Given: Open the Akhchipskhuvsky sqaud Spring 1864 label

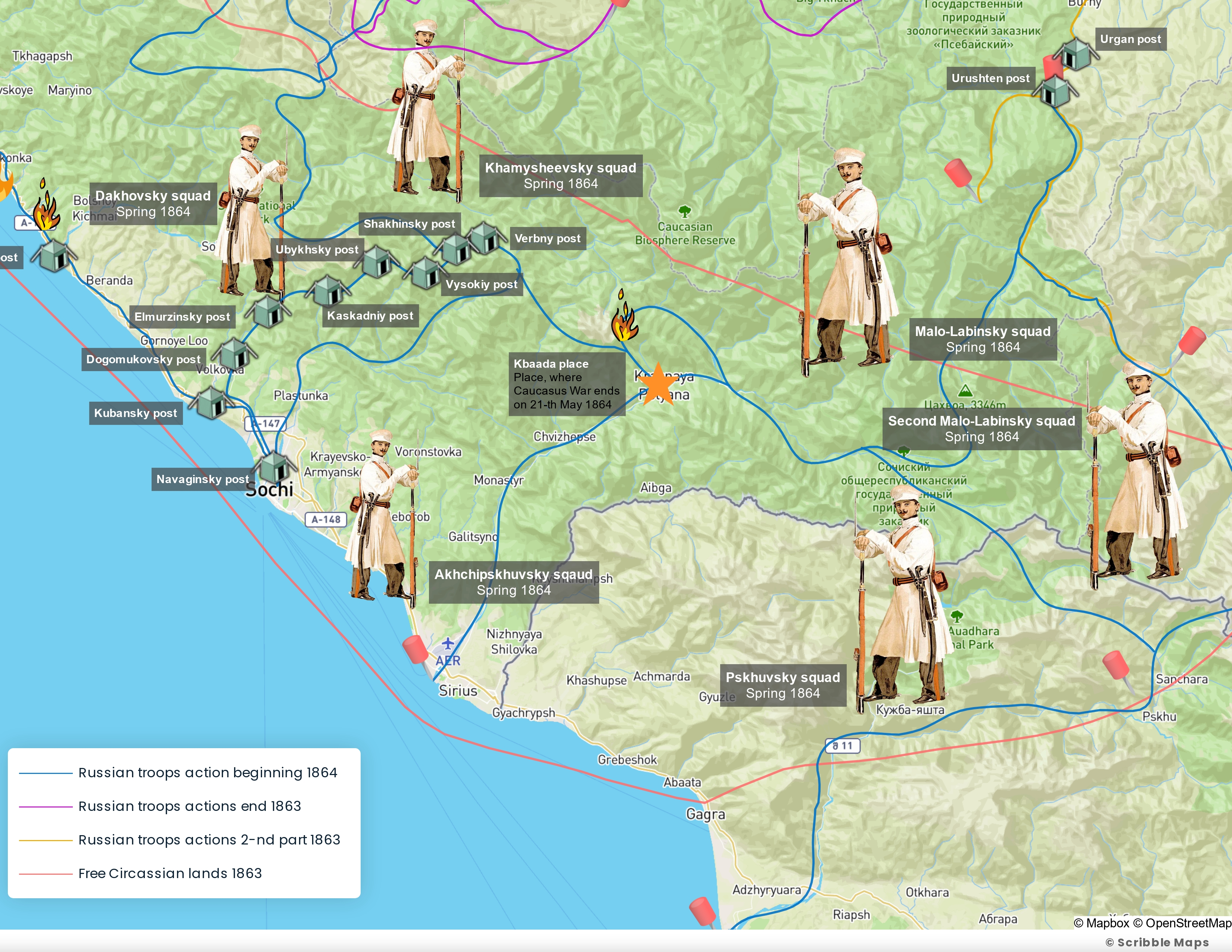Looking at the screenshot, I should (513, 582).
